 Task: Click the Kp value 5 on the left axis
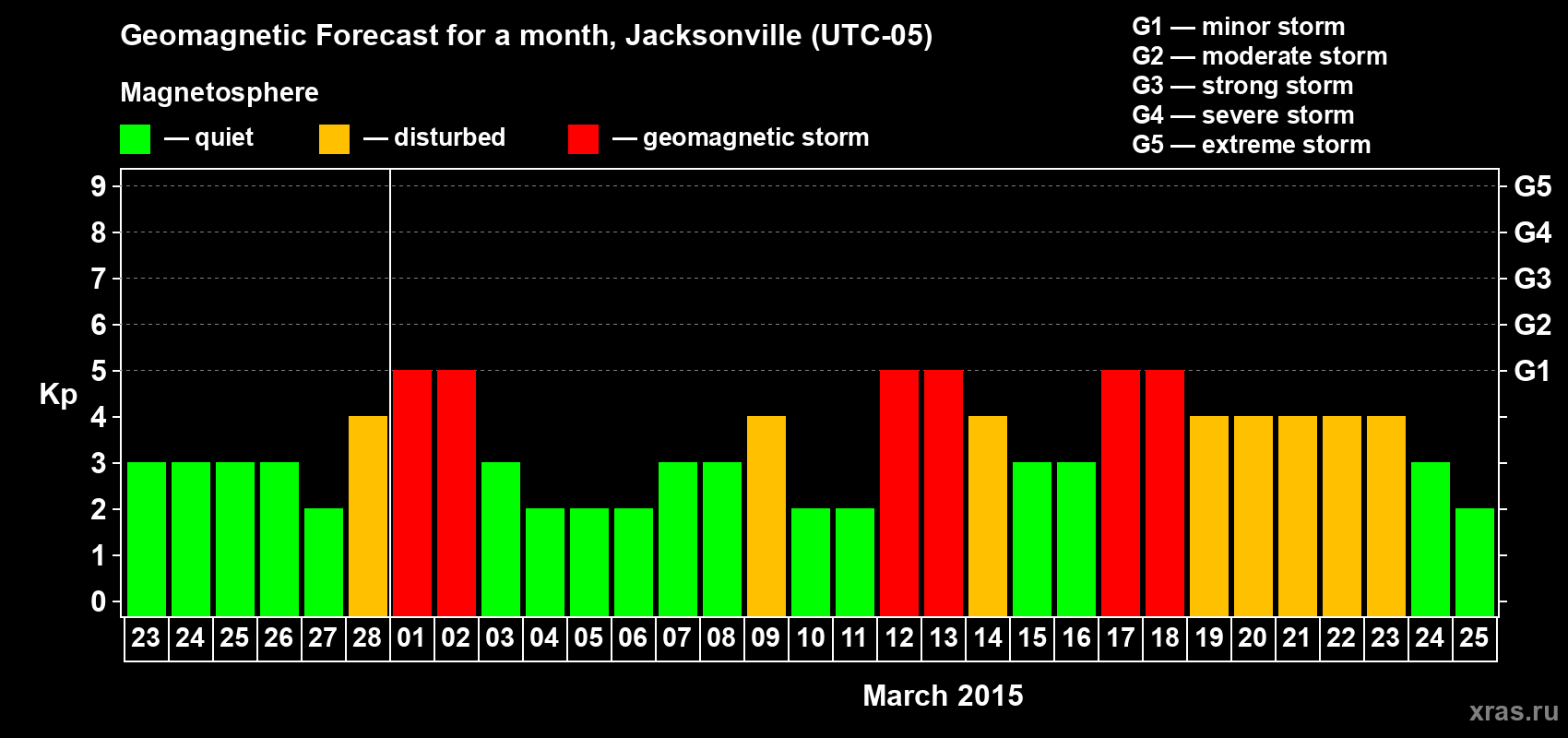pyautogui.click(x=99, y=371)
